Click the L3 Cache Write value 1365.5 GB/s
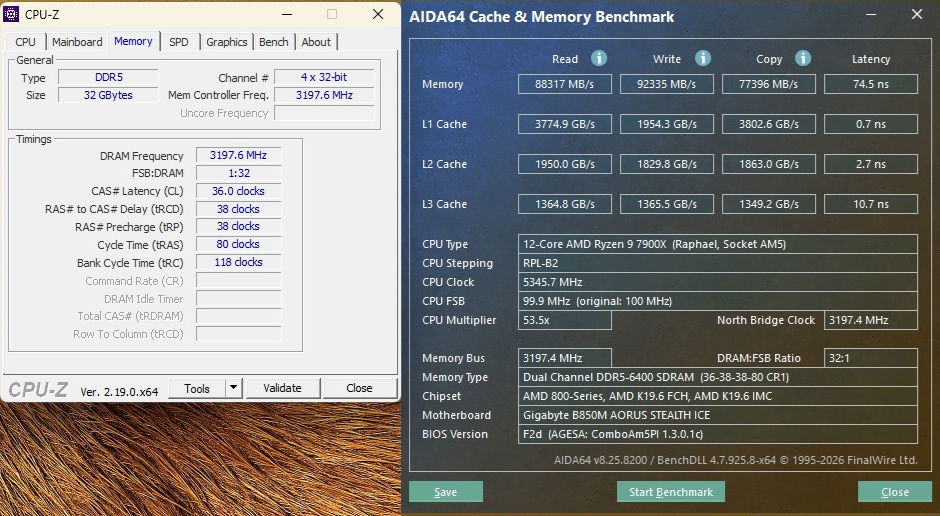The width and height of the screenshot is (940, 516). coord(667,204)
